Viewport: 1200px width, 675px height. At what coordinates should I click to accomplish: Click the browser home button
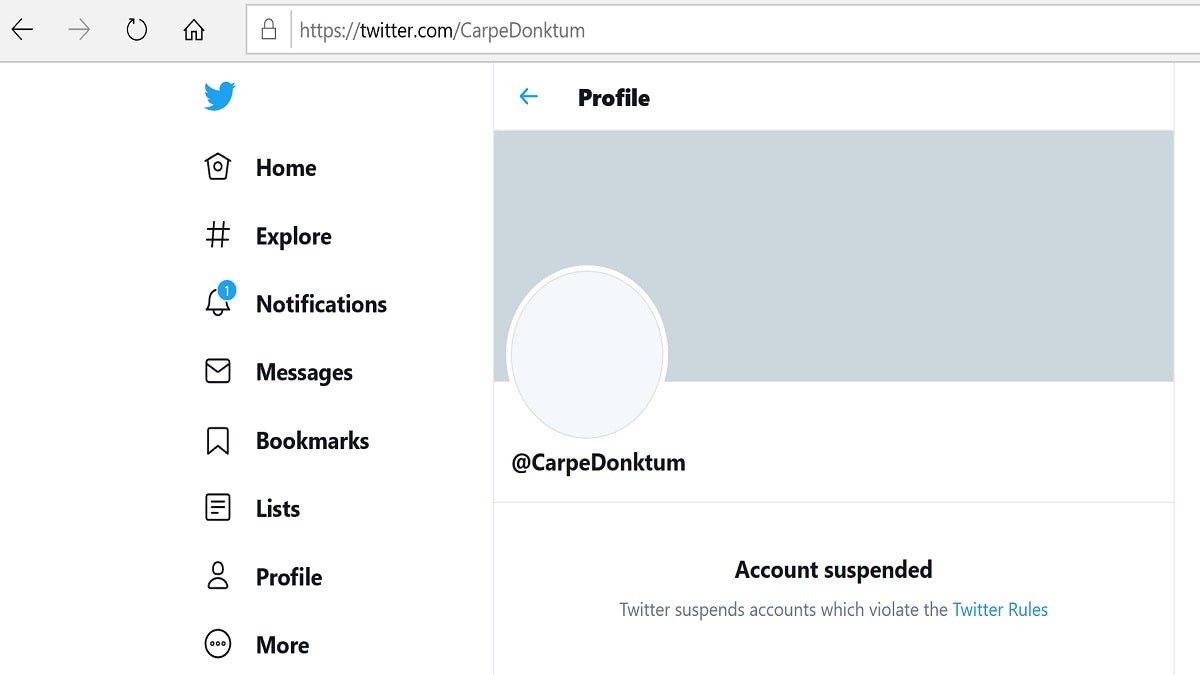coord(193,30)
